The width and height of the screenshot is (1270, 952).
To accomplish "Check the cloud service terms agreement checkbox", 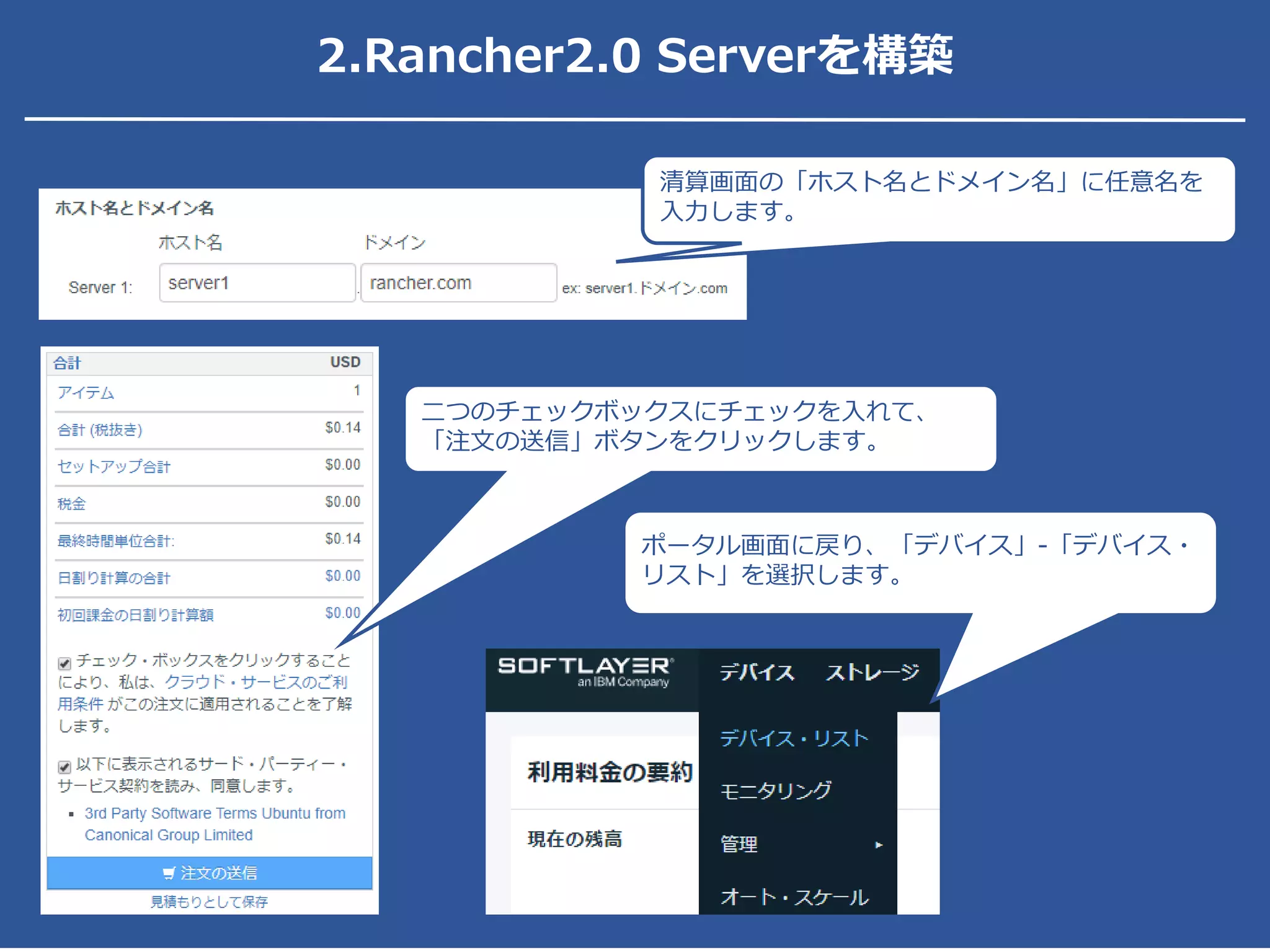I will [64, 663].
